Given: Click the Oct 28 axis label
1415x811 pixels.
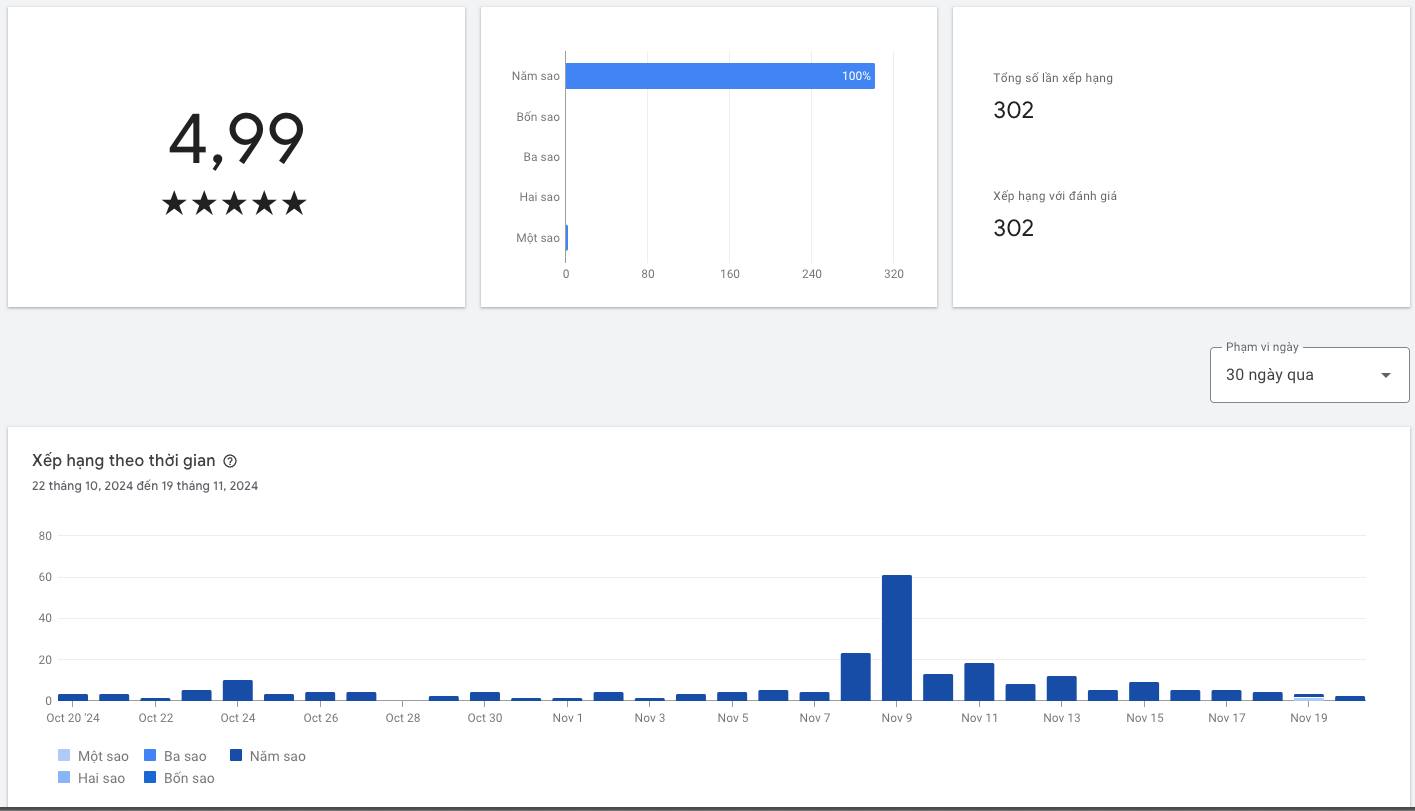Looking at the screenshot, I should pyautogui.click(x=403, y=718).
